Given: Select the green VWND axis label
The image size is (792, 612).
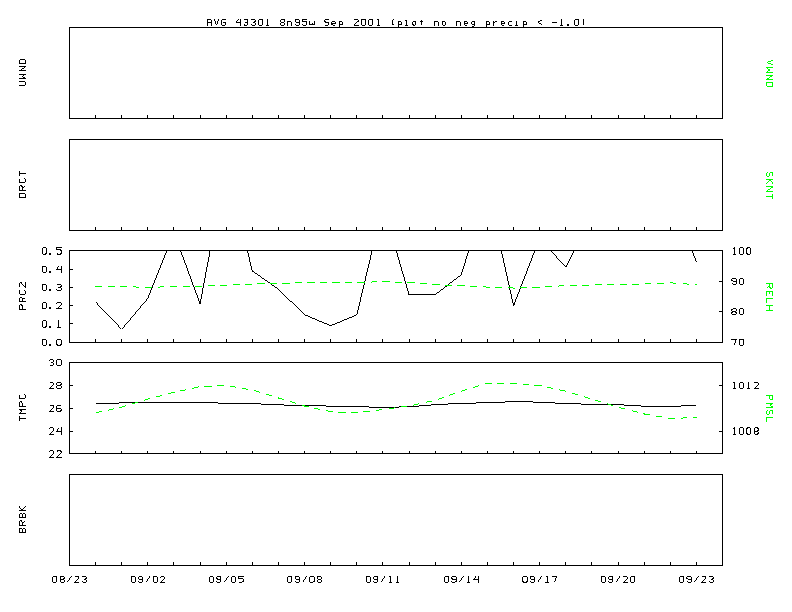Looking at the screenshot, I should 769,74.
